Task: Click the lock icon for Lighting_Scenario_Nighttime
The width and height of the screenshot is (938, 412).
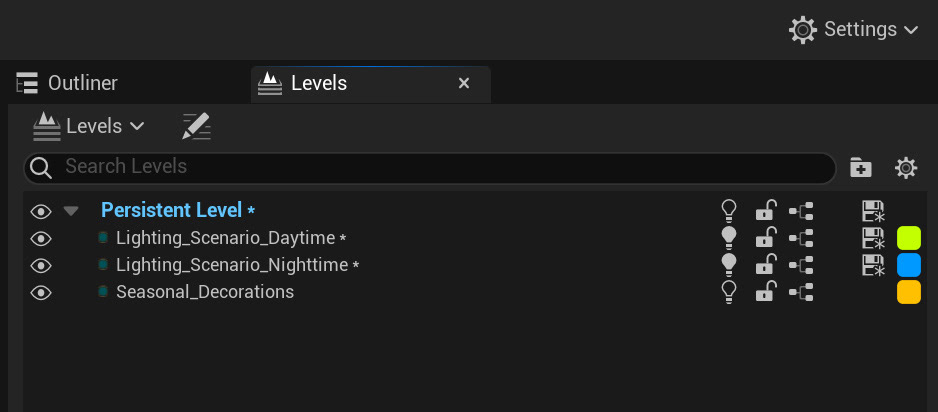Action: click(765, 265)
